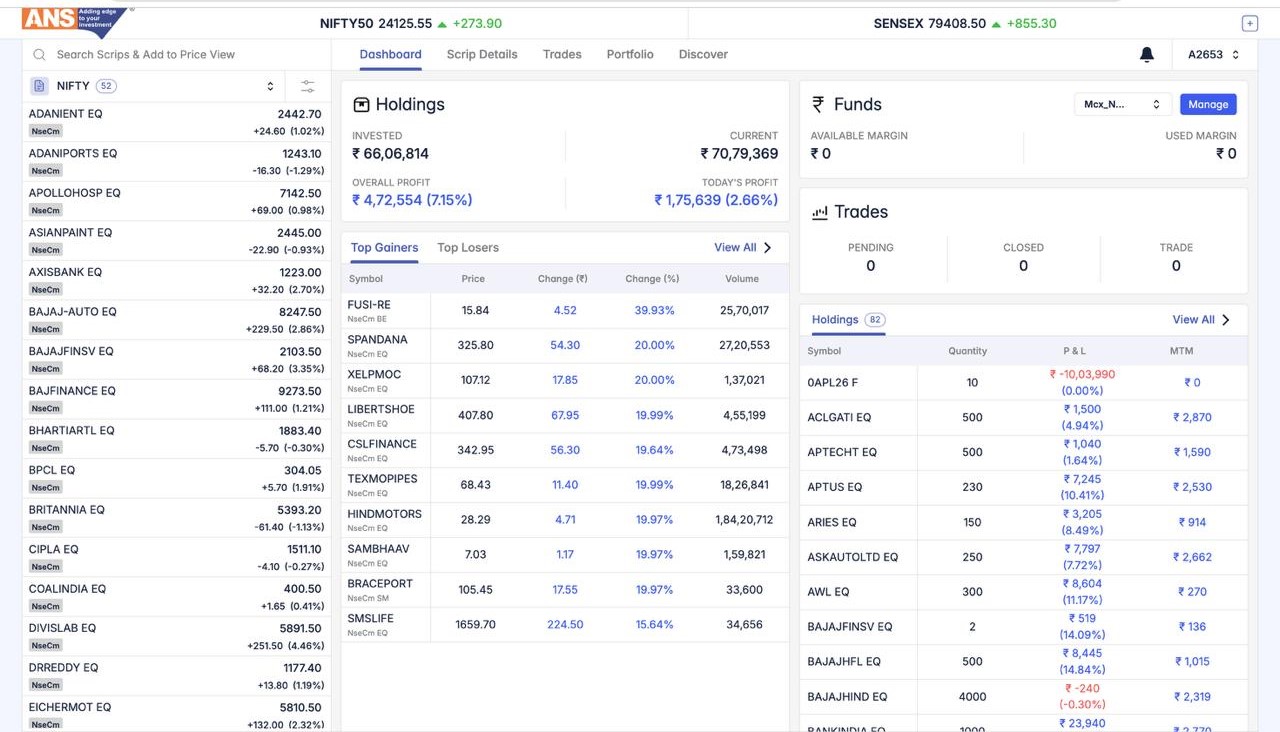Click the search magnifier icon

coord(40,55)
